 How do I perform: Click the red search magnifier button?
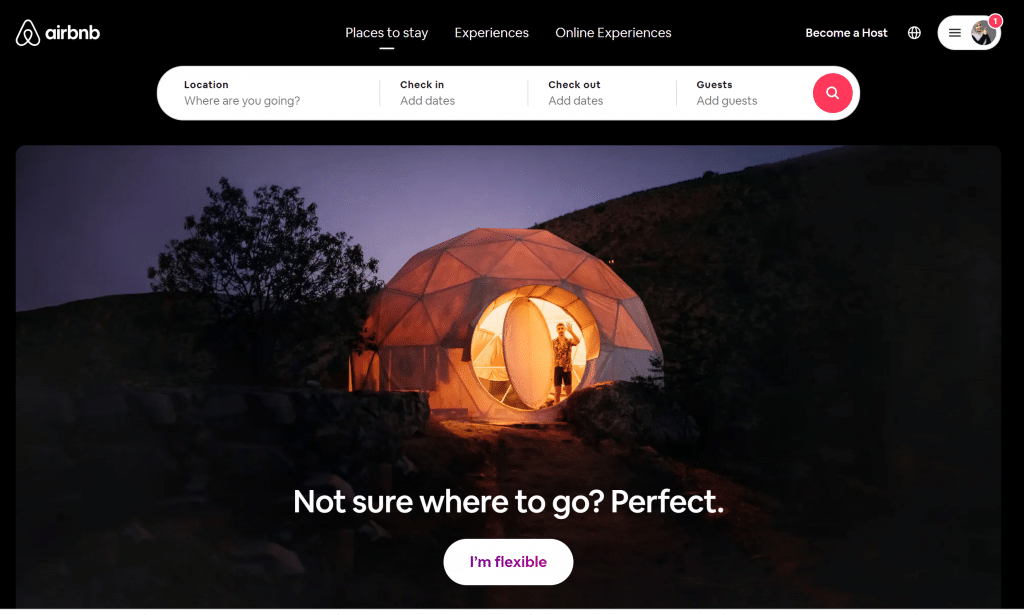pyautogui.click(x=832, y=93)
